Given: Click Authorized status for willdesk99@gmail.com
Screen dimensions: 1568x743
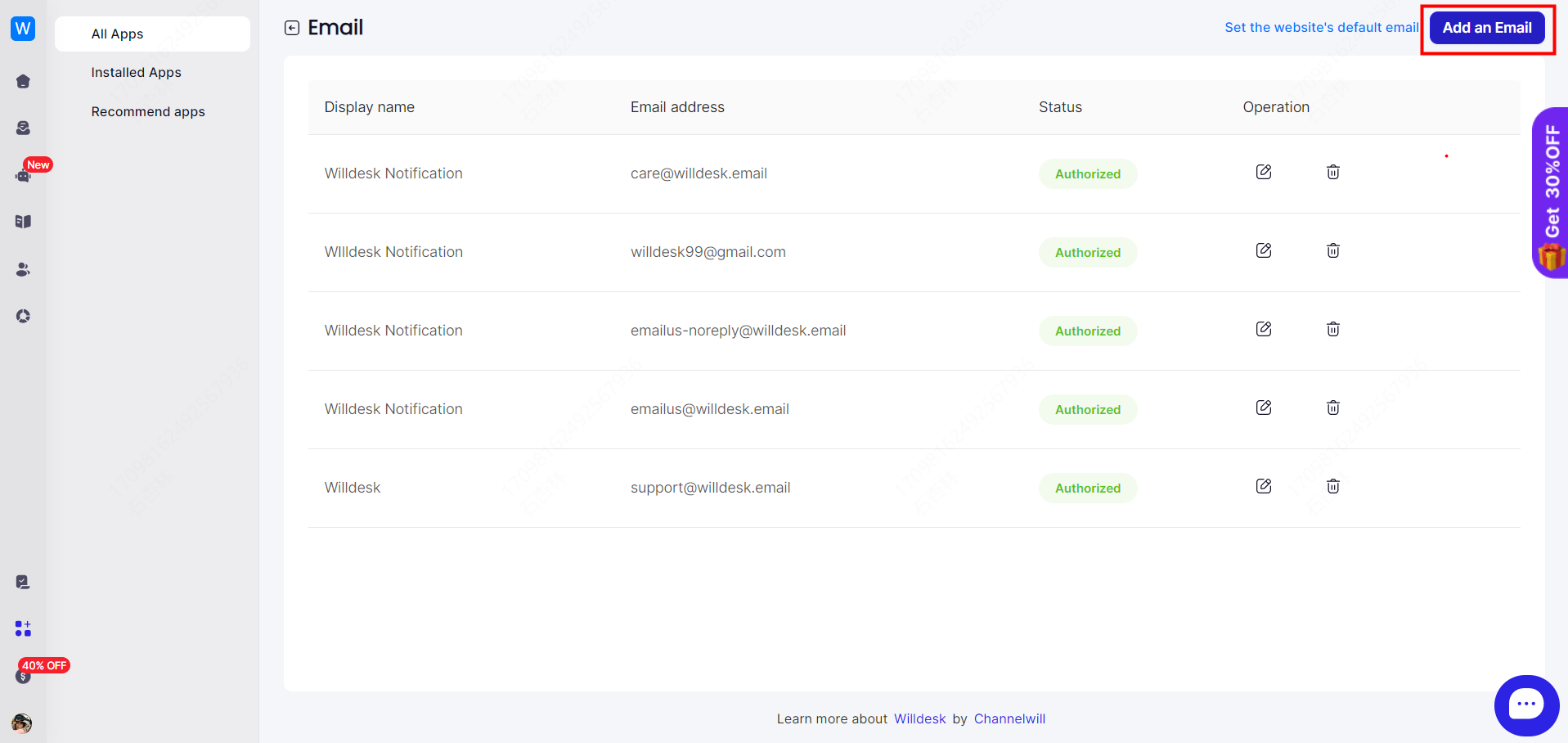Looking at the screenshot, I should (1088, 252).
